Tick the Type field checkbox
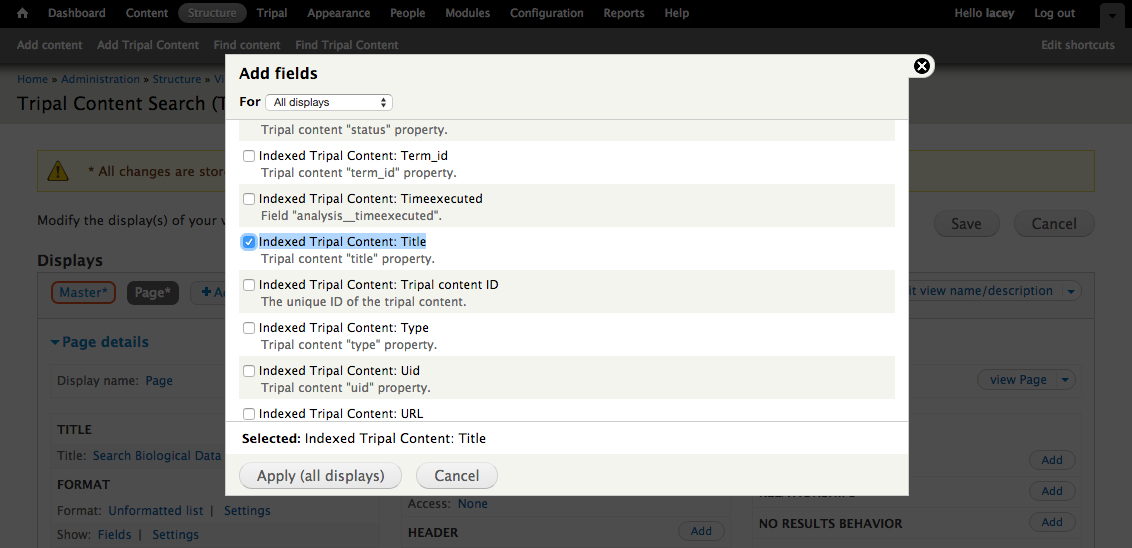1132x548 pixels. (x=249, y=328)
